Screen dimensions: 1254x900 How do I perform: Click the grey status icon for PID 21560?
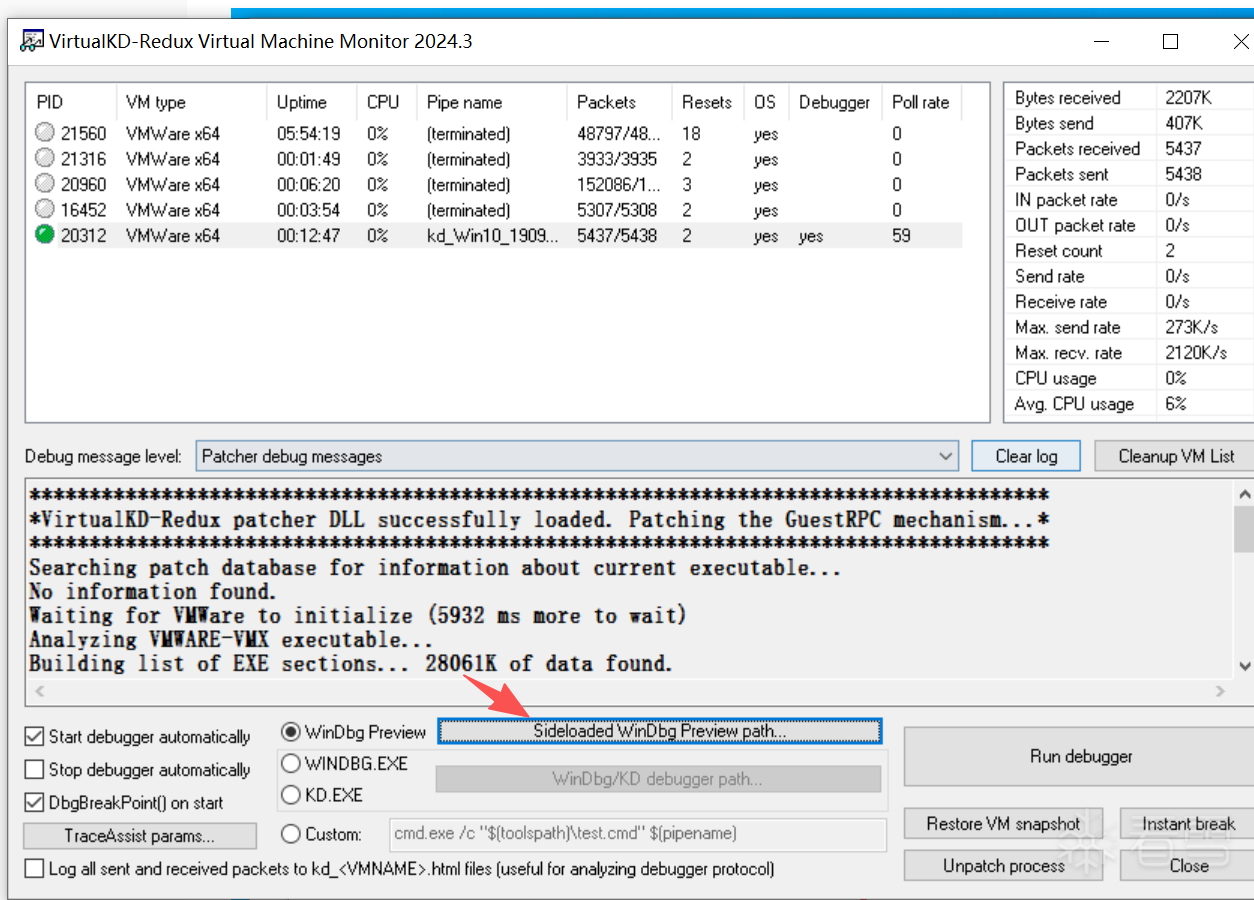[44, 133]
